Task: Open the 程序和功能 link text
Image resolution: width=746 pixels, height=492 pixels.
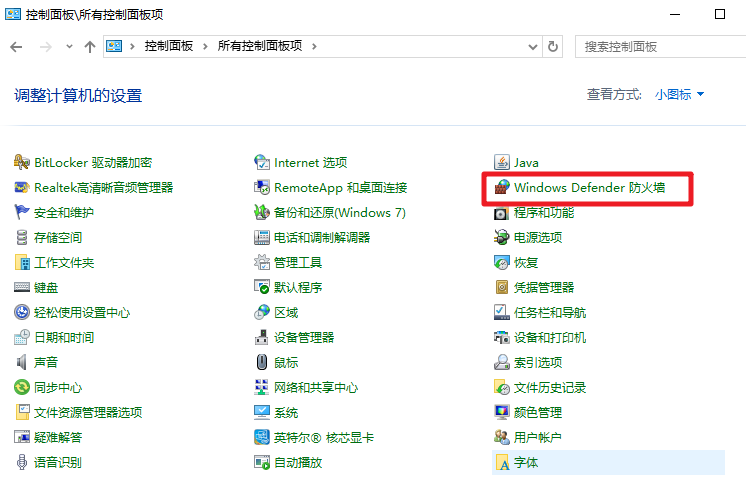Action: tap(544, 213)
